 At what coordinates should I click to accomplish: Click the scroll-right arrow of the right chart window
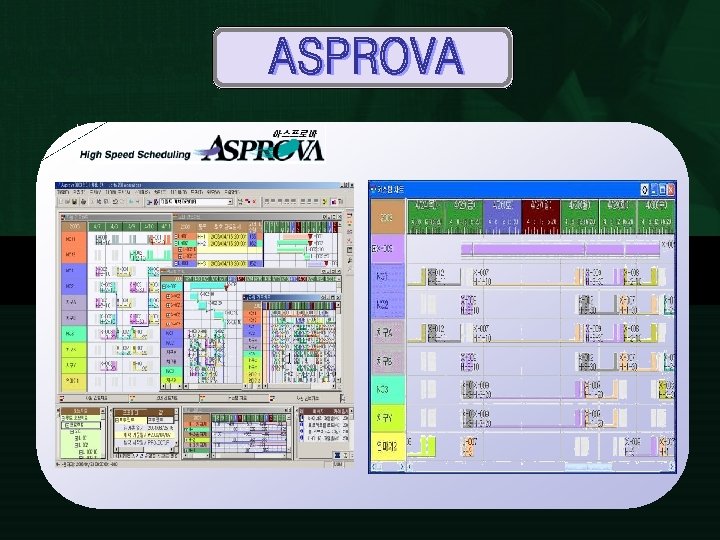[x=671, y=467]
